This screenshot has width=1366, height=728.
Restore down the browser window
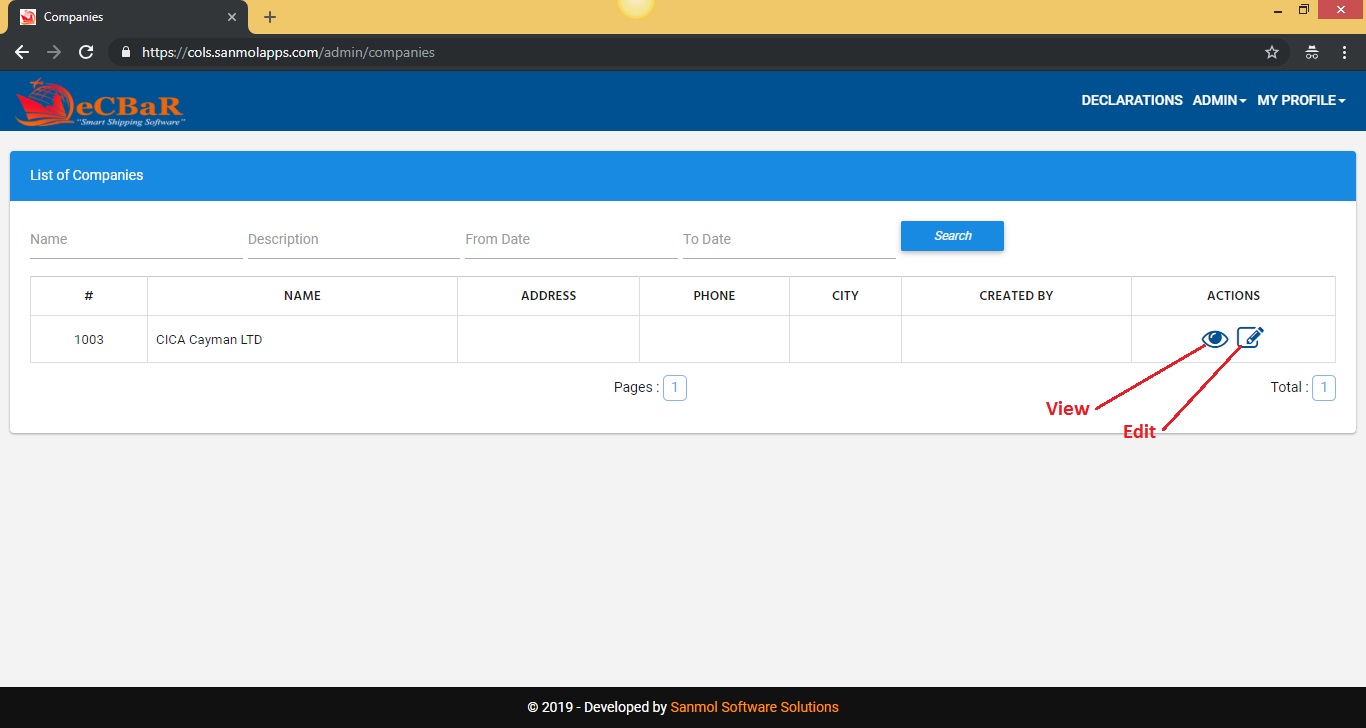[1303, 10]
